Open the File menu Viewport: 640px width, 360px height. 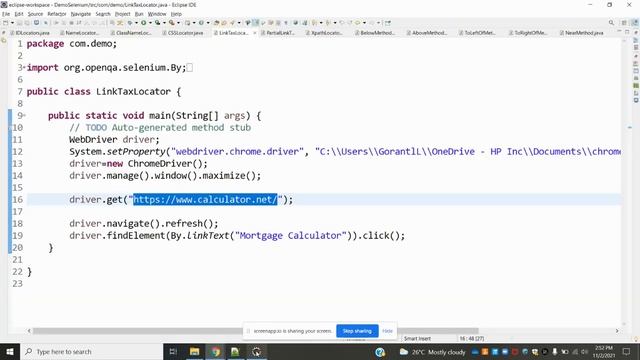click(6, 14)
